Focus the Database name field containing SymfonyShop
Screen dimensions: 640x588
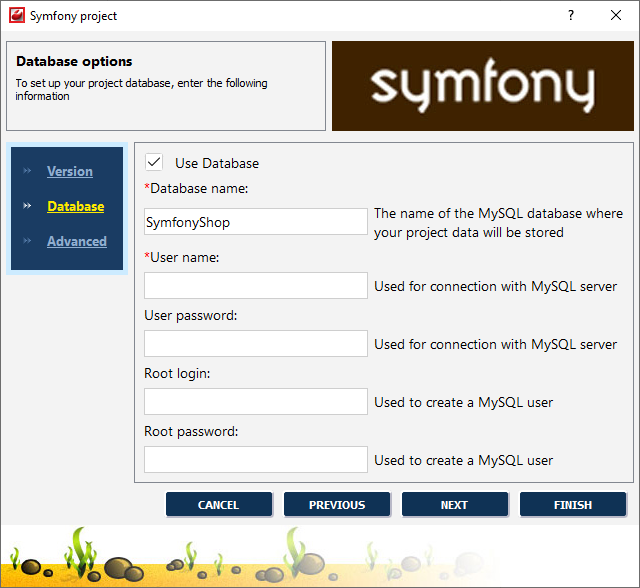(x=256, y=222)
